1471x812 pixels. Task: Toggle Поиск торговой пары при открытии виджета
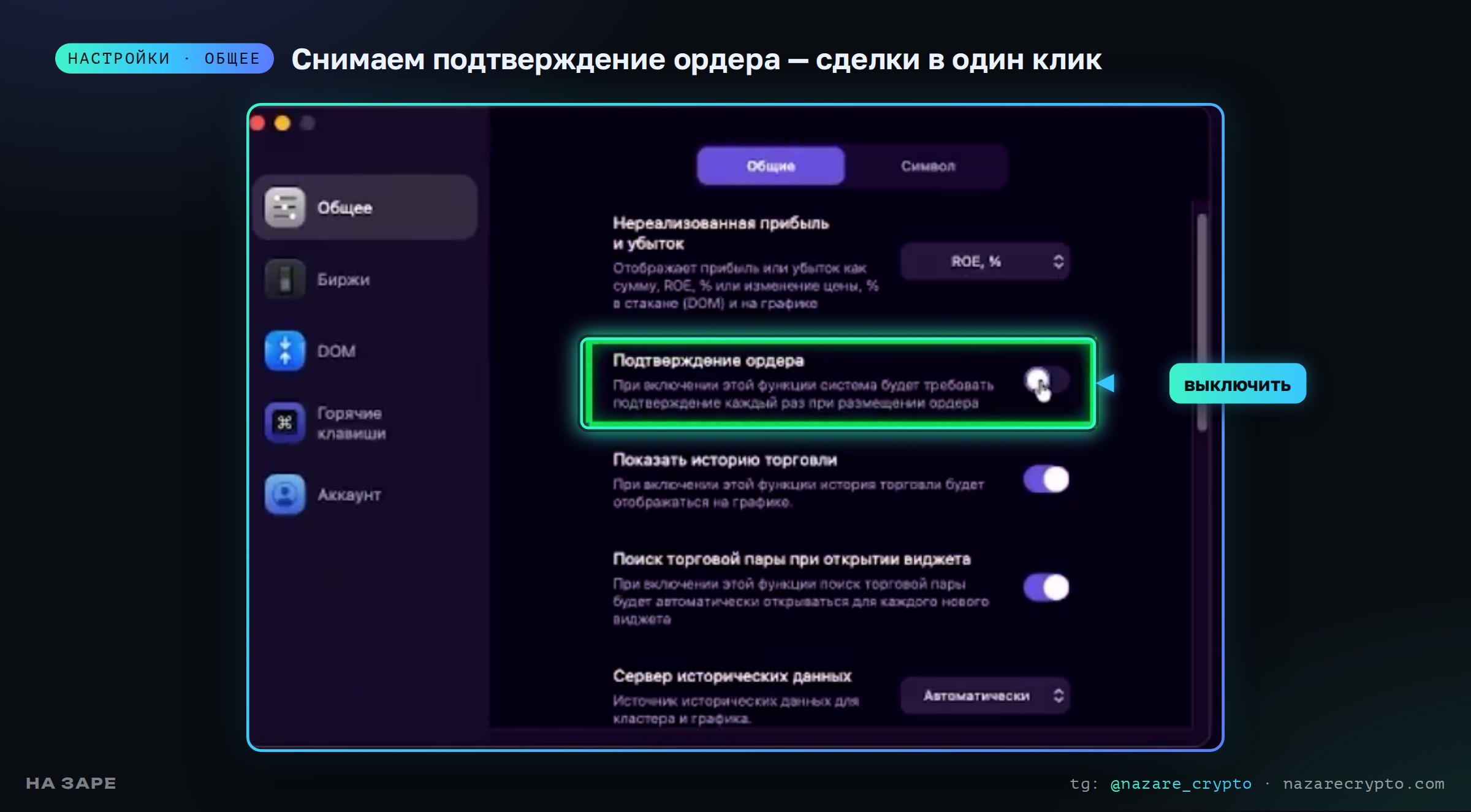point(1046,587)
